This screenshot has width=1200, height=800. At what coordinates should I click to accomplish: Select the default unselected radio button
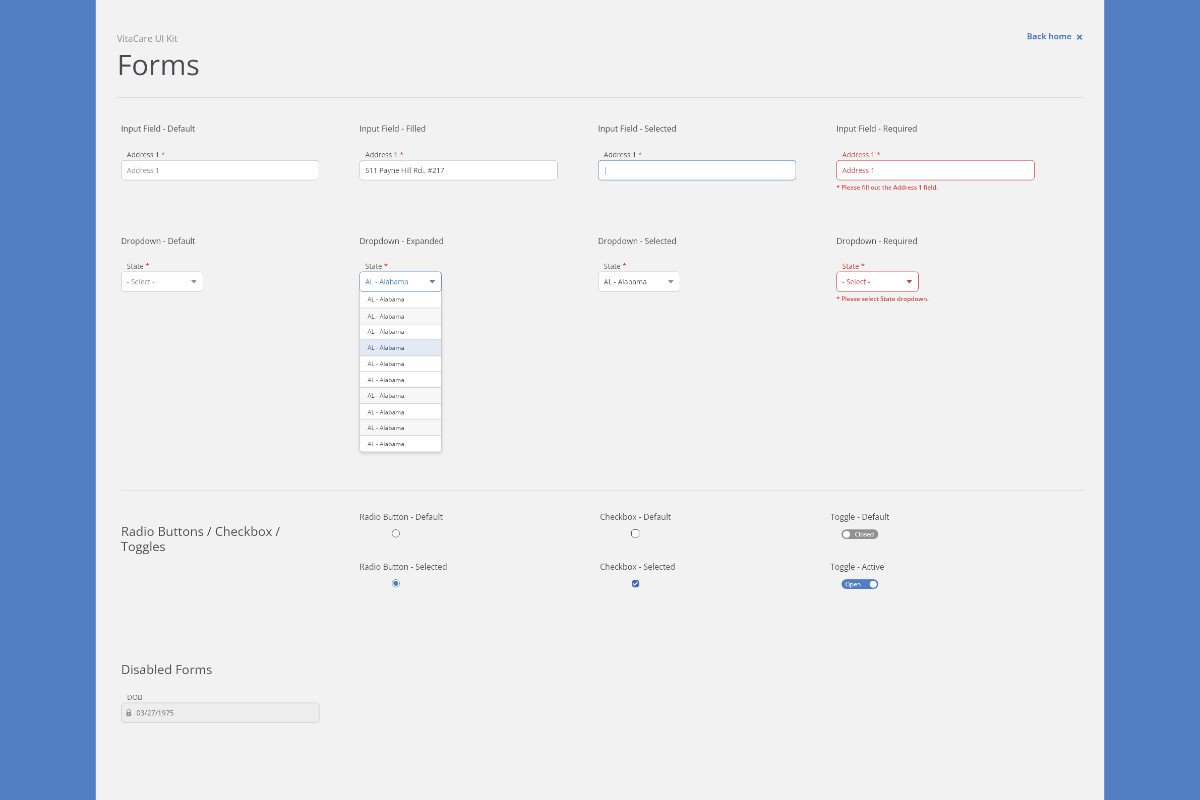point(396,534)
